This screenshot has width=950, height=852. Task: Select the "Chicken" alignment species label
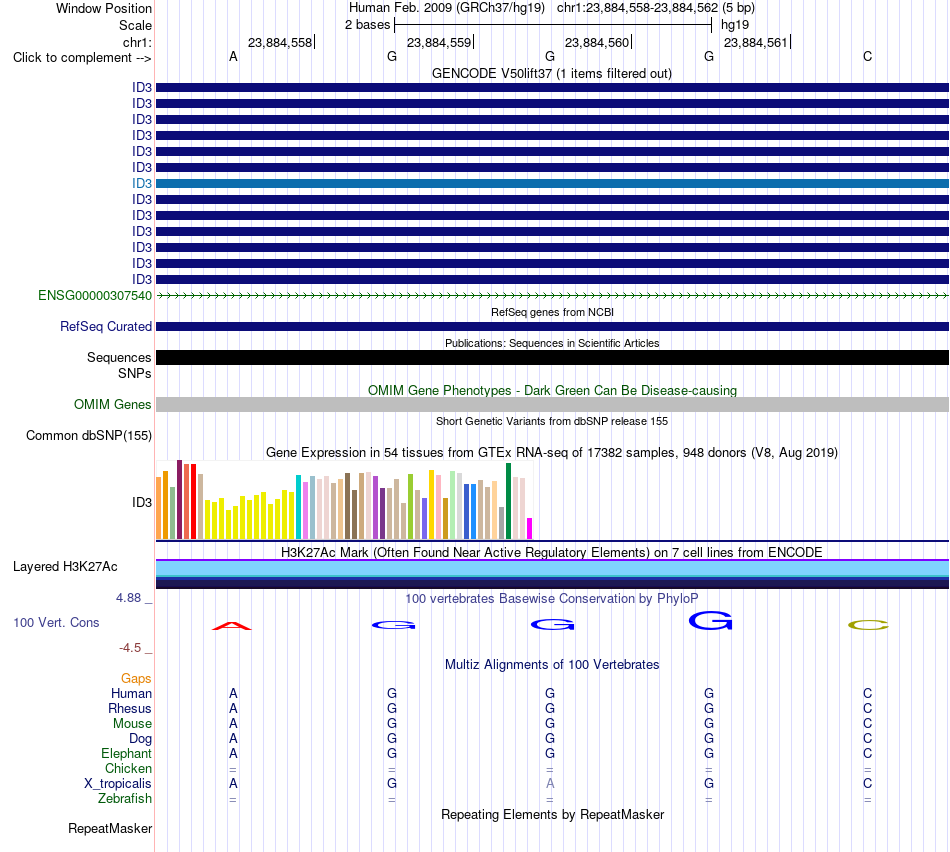(x=128, y=768)
